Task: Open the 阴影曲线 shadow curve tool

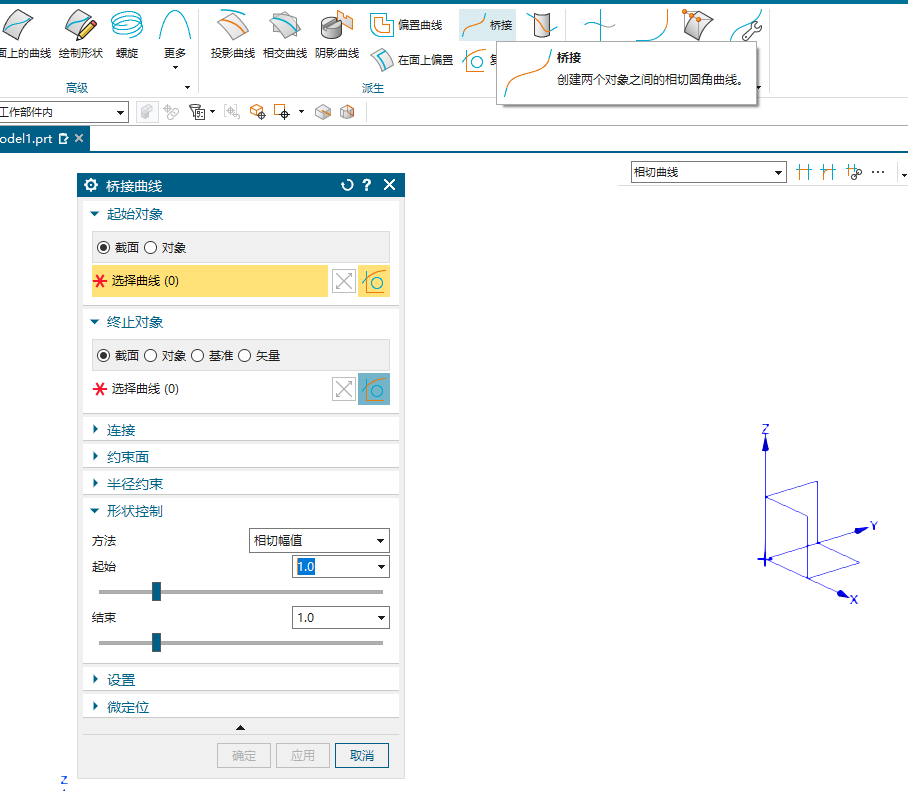Action: (x=337, y=35)
